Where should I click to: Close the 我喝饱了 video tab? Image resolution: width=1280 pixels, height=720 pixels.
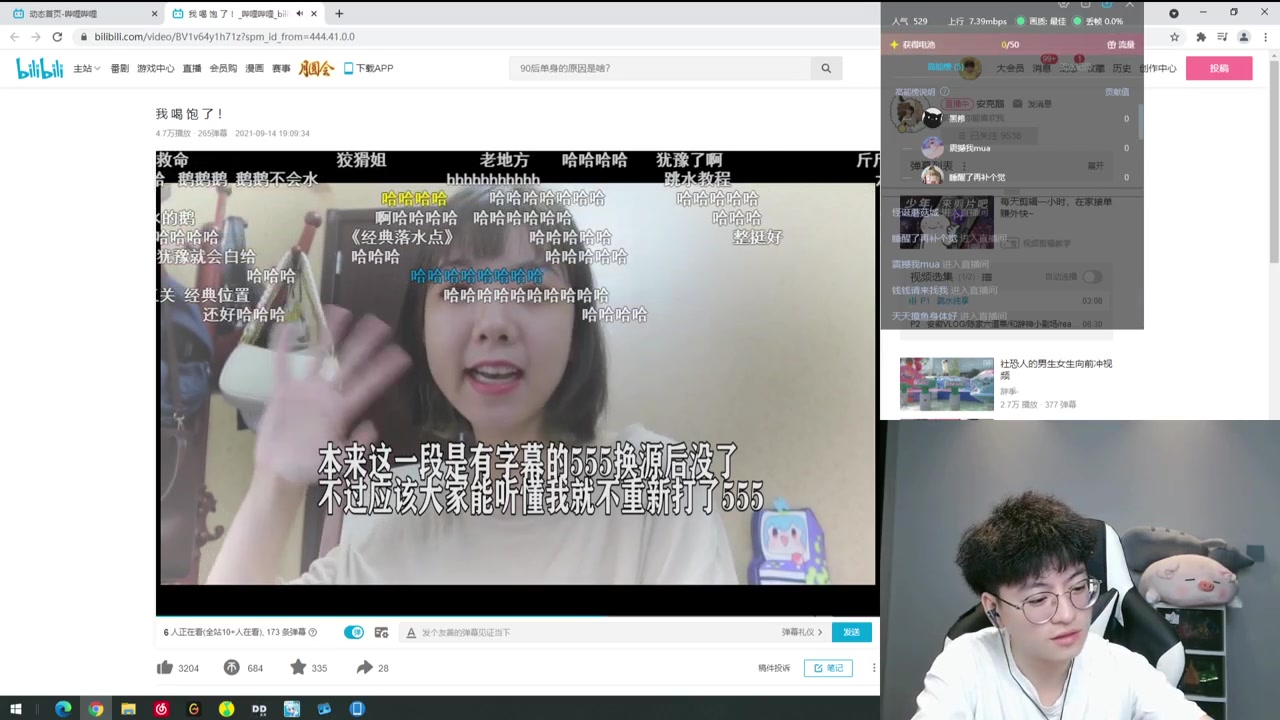(x=315, y=14)
